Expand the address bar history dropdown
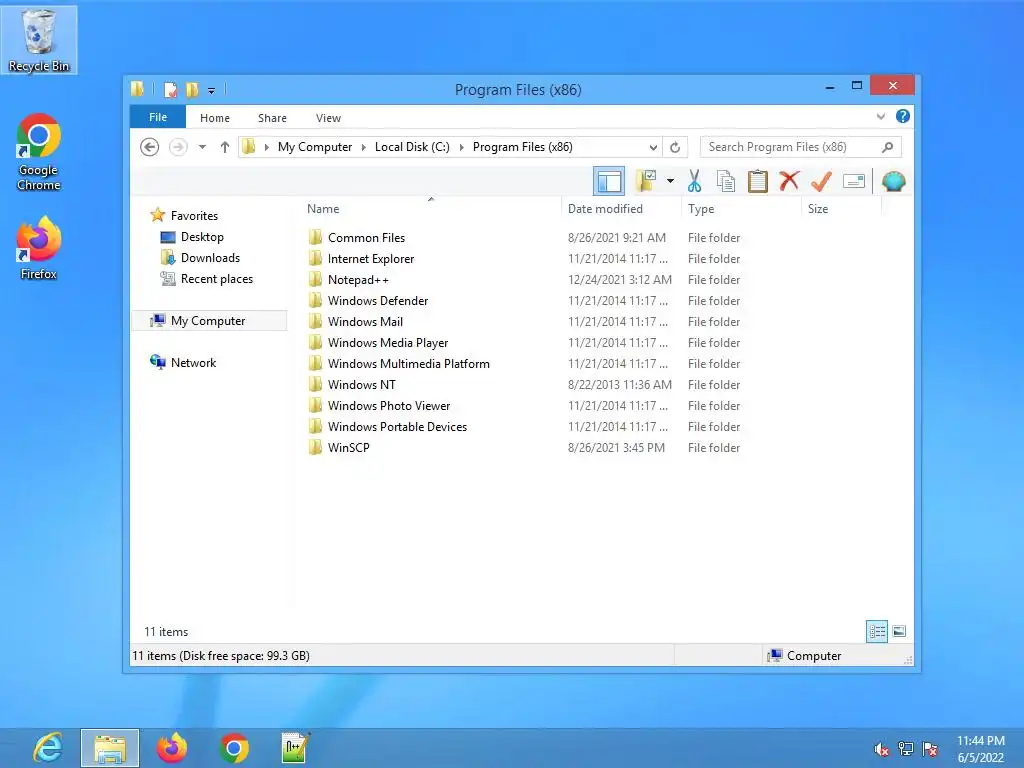This screenshot has width=1024, height=768. tap(652, 147)
